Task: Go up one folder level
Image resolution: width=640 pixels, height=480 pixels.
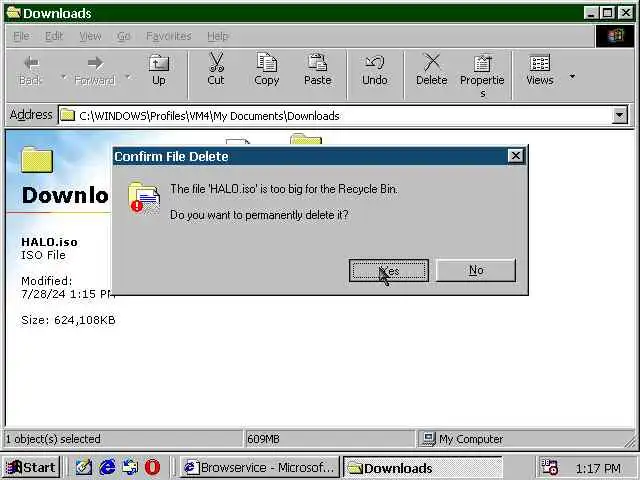Action: click(x=159, y=71)
